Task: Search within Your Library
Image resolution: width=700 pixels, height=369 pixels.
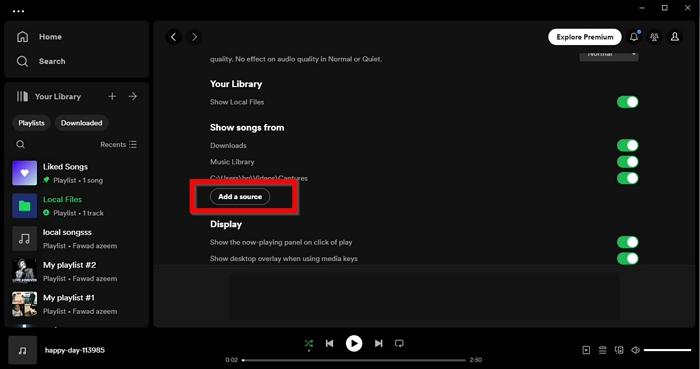Action: (x=21, y=145)
